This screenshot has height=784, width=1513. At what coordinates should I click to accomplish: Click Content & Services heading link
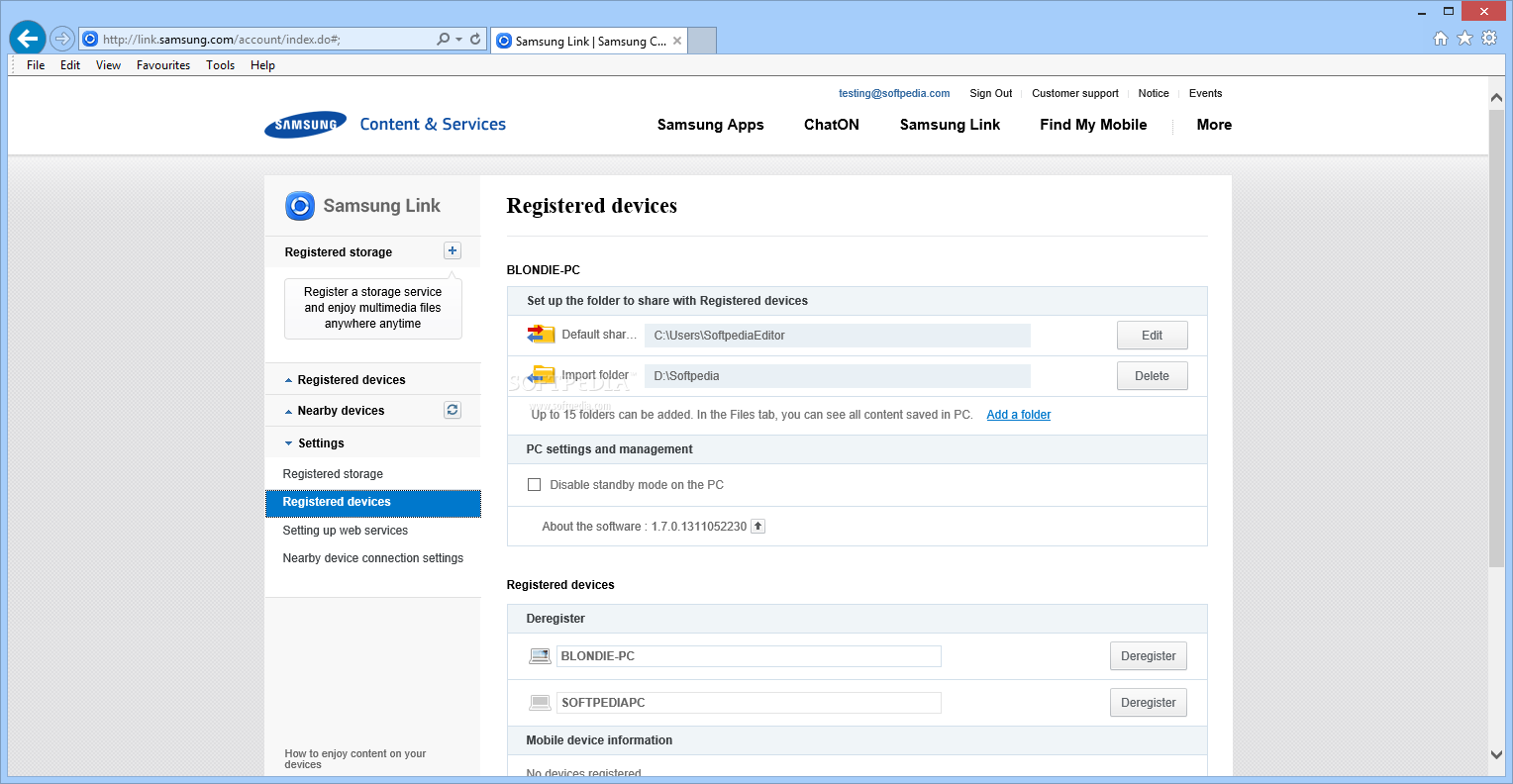click(x=433, y=125)
